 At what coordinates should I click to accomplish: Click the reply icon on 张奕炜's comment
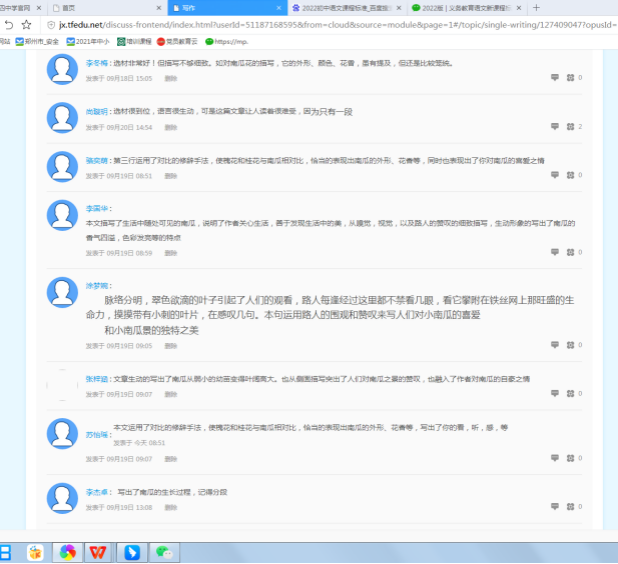pos(552,175)
